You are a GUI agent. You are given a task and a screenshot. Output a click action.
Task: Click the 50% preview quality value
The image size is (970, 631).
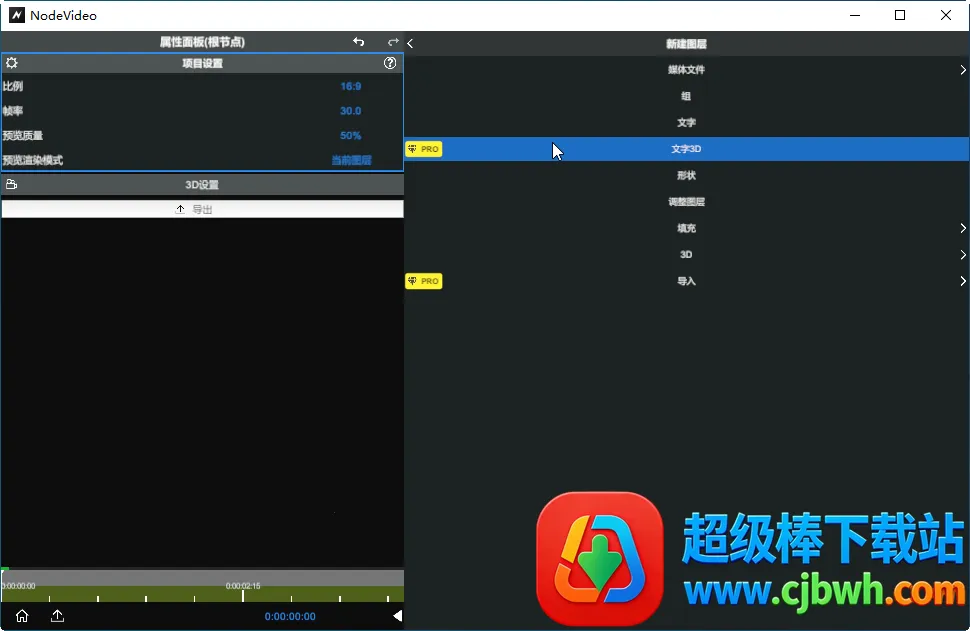(350, 136)
